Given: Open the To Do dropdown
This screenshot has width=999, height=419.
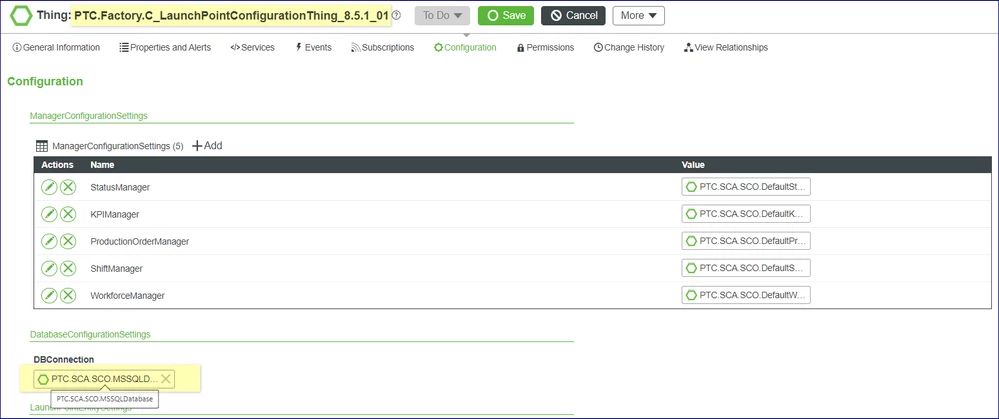Looking at the screenshot, I should (x=442, y=15).
